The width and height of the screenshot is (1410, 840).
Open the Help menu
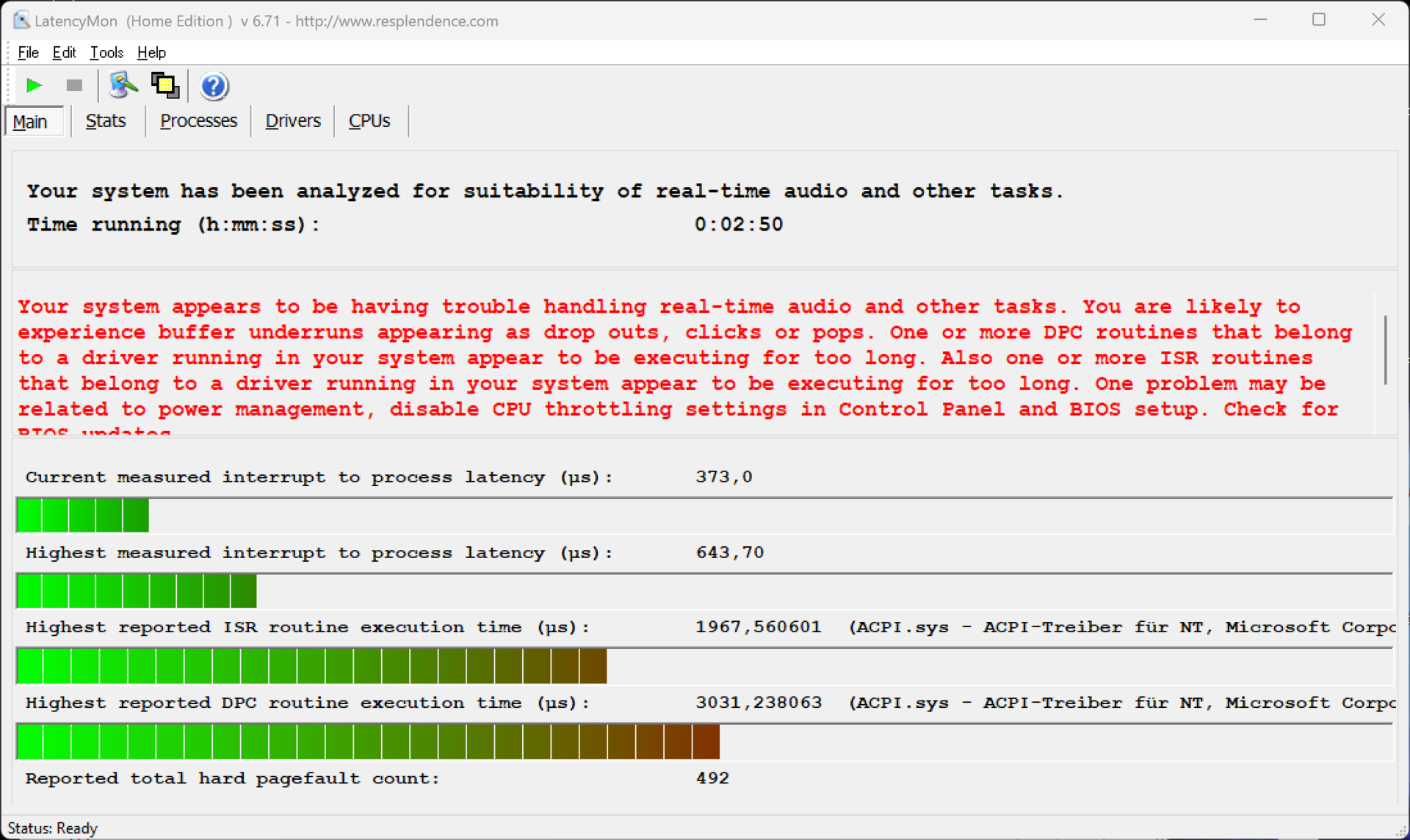coord(151,52)
